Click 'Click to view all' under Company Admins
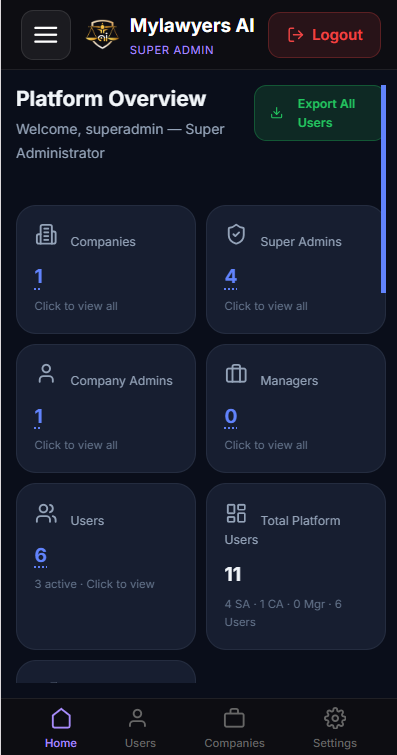397x755 pixels. 76,445
